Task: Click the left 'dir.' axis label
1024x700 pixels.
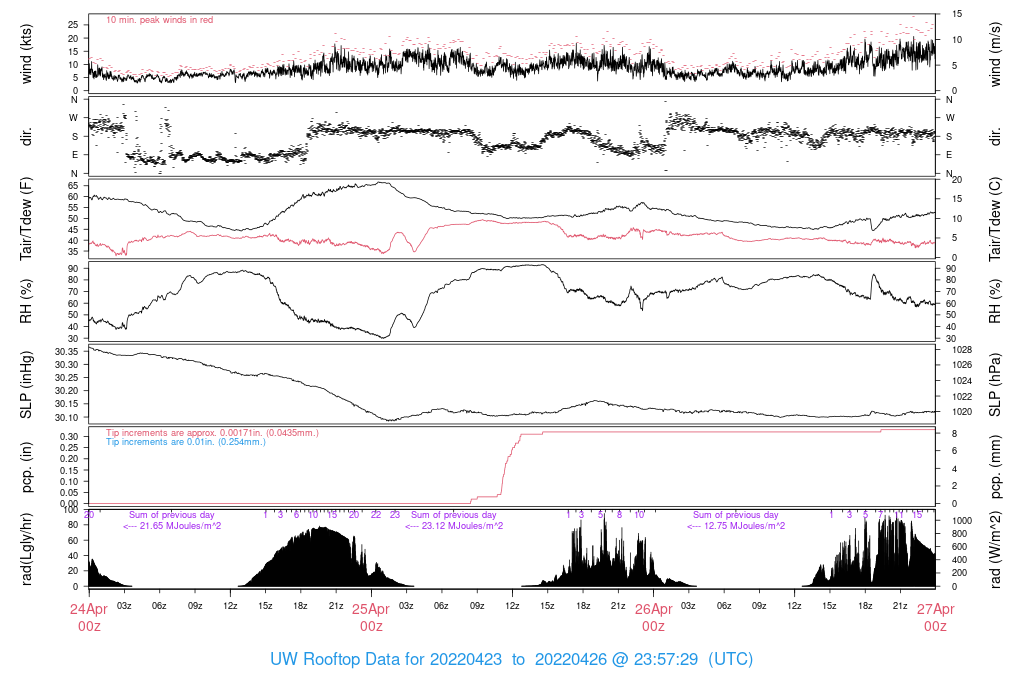Action: [26, 137]
